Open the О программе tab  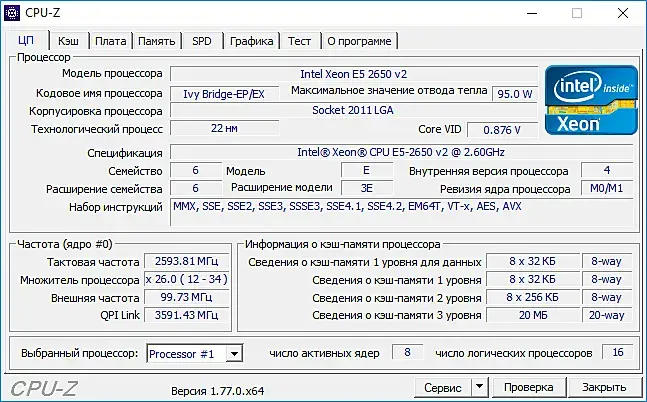359,41
